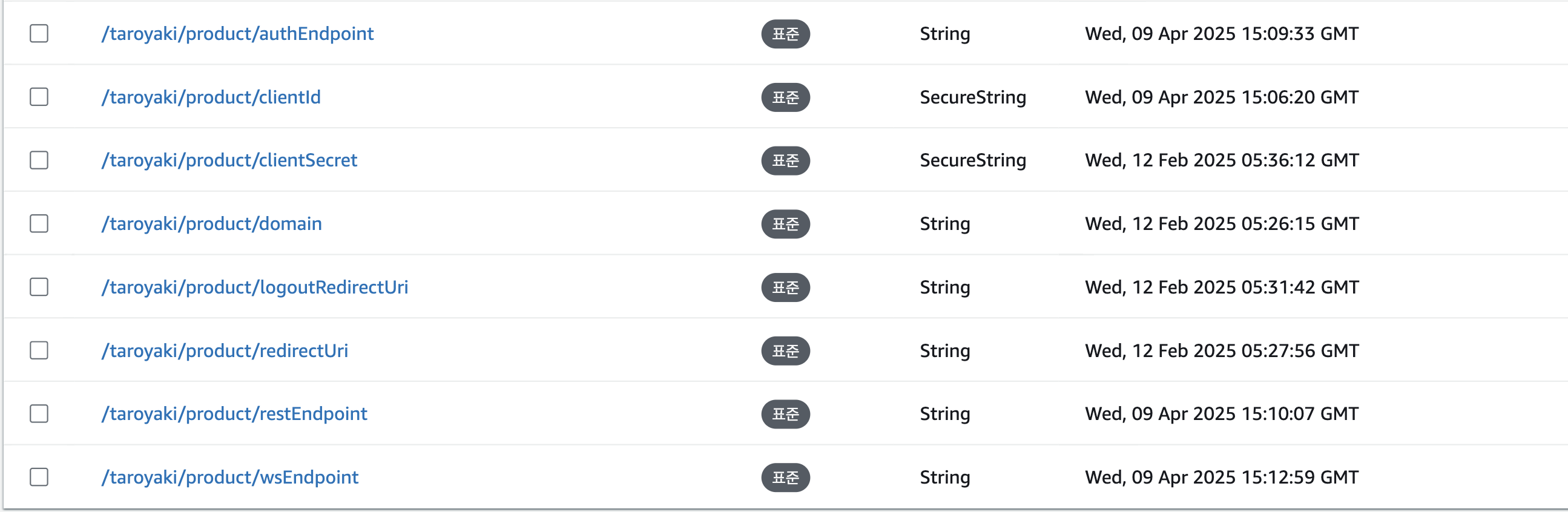Toggle the redirectUri parameter checkbox
The image size is (1568, 512).
39,350
